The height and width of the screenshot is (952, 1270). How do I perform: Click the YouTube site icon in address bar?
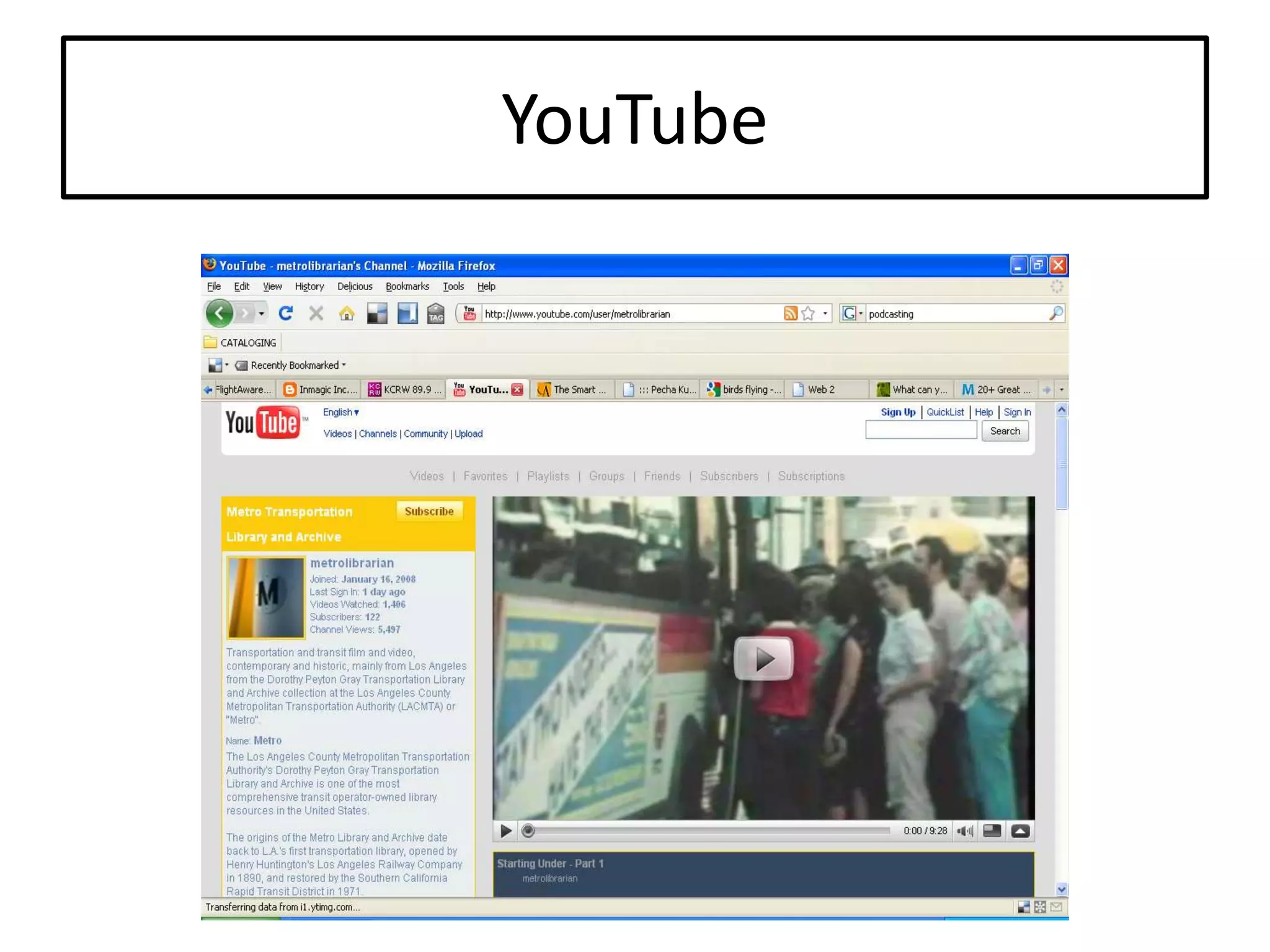point(469,314)
